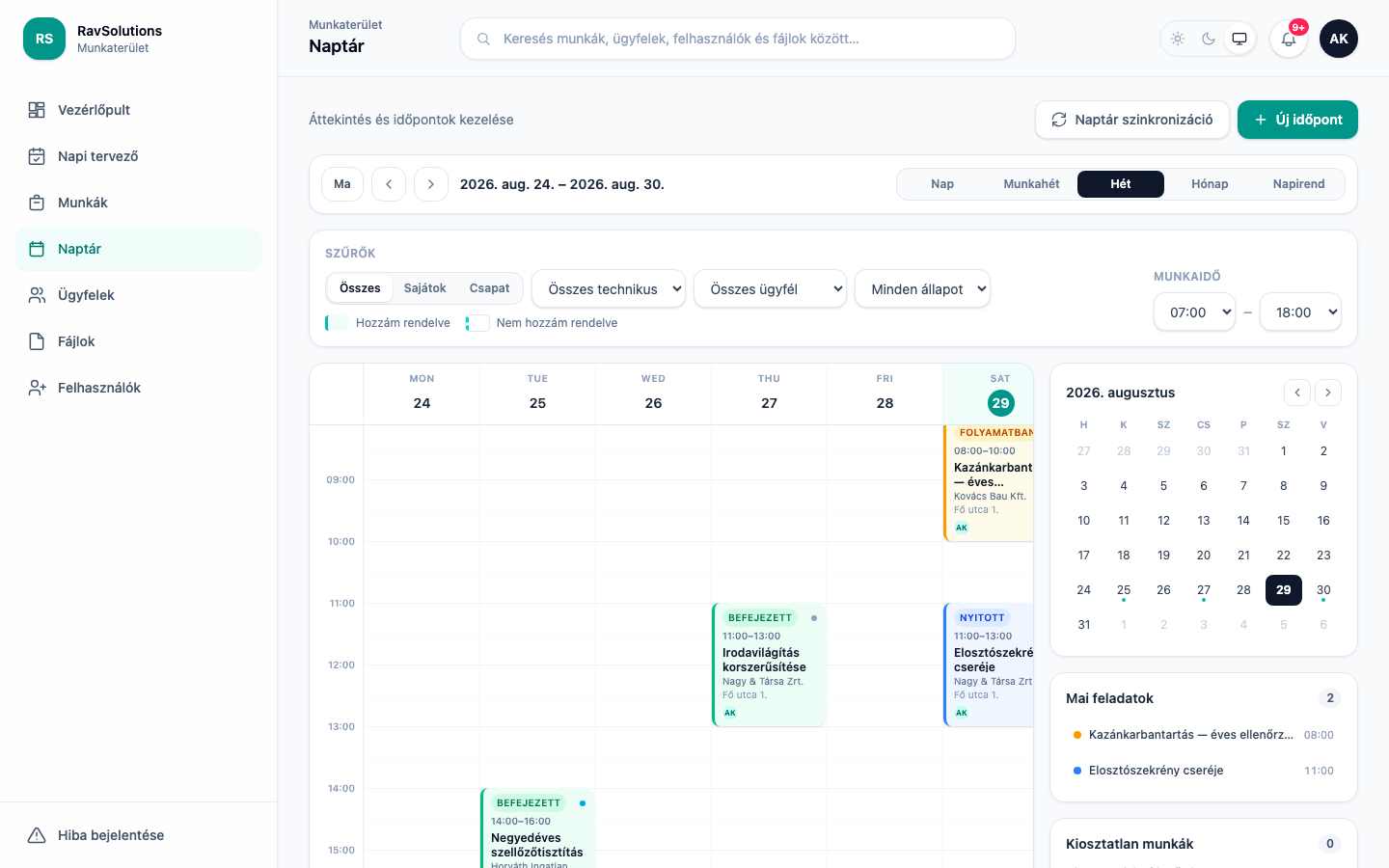Open the notifications bell

(1289, 39)
